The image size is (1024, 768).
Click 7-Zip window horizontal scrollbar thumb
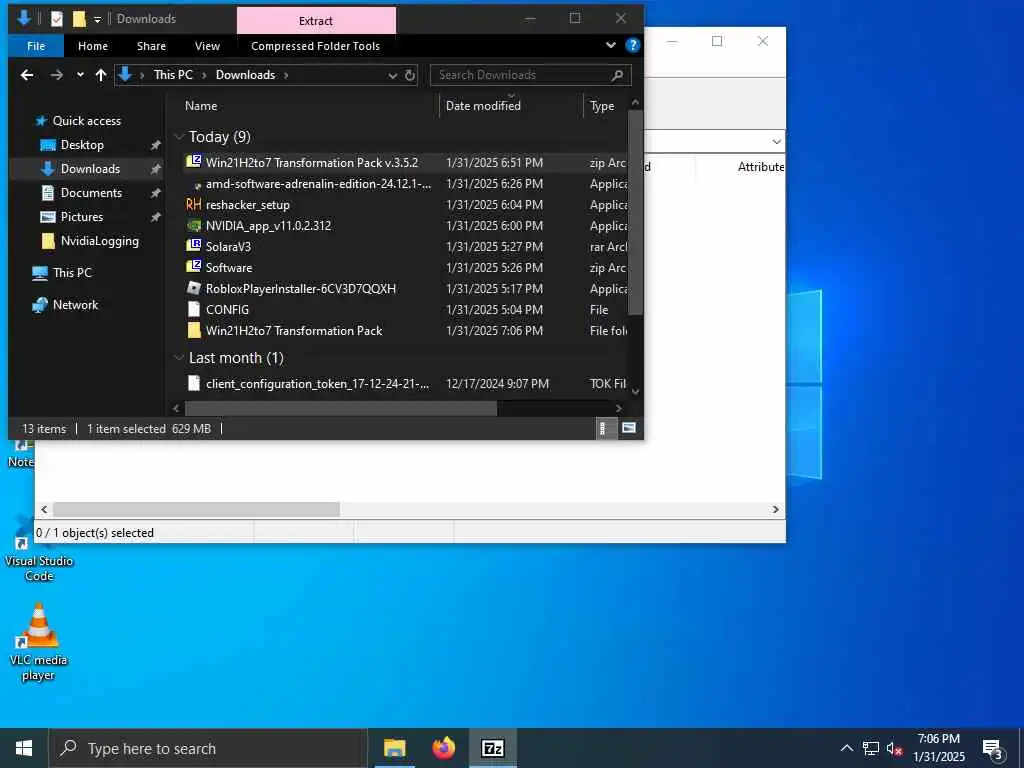196,509
